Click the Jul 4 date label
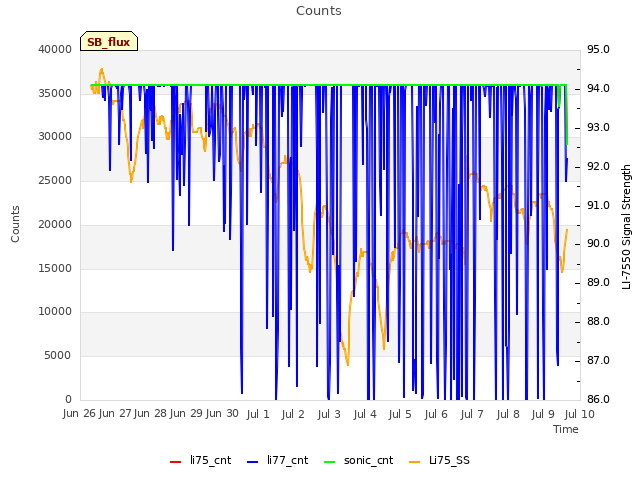Image resolution: width=640 pixels, height=480 pixels. click(365, 414)
